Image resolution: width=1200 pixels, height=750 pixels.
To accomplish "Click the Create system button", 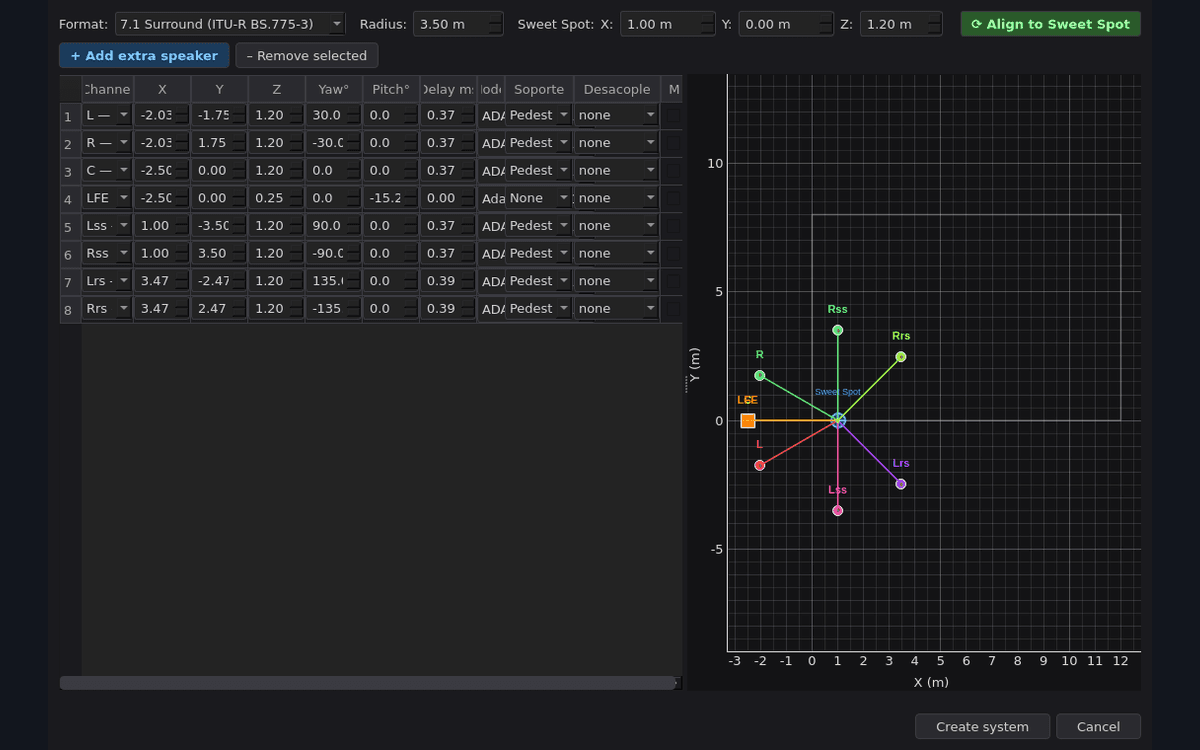I will [x=982, y=727].
